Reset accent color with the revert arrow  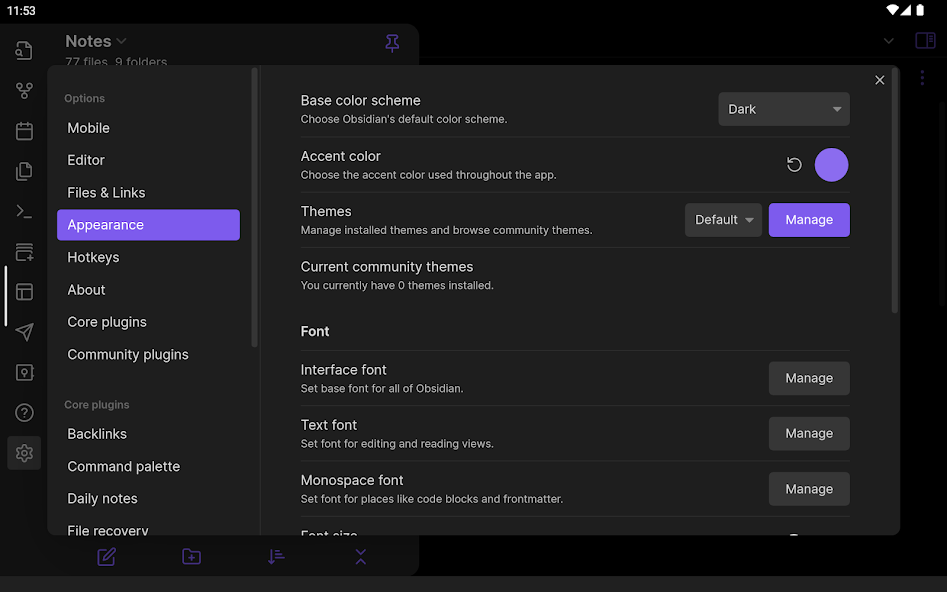tap(794, 164)
